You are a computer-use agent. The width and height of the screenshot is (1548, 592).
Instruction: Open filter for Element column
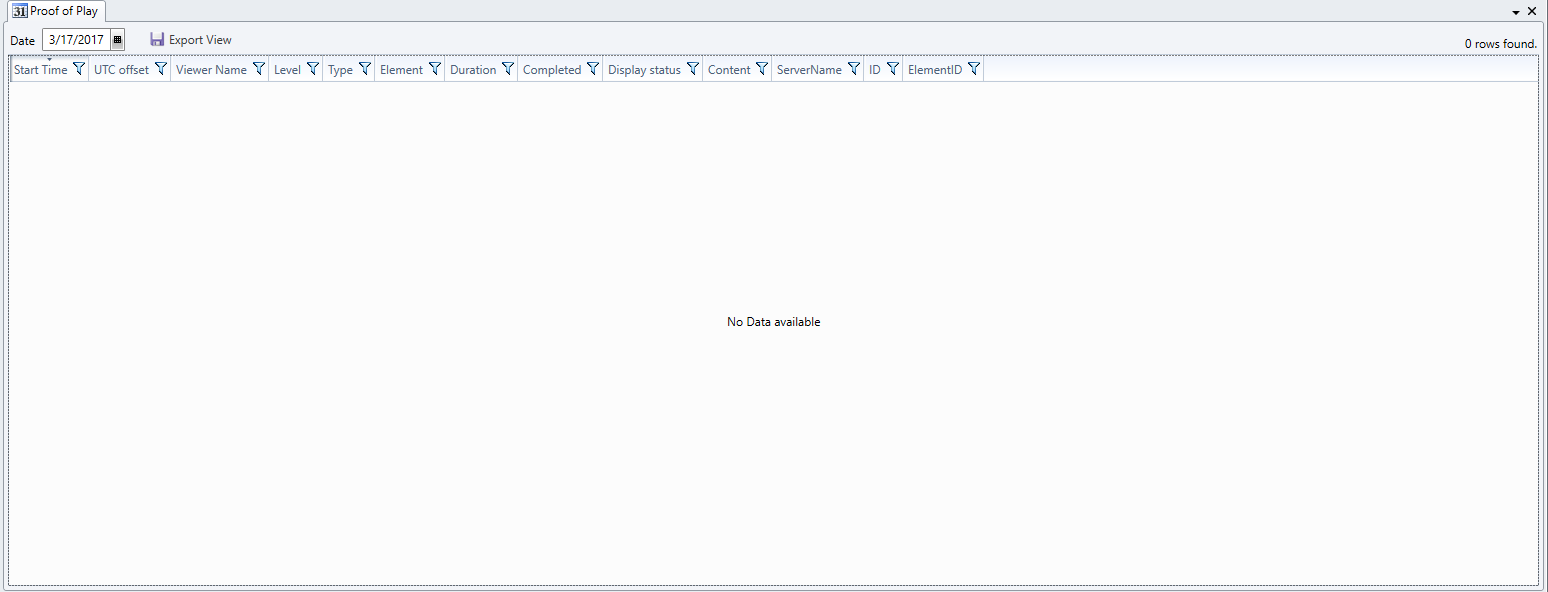(435, 69)
